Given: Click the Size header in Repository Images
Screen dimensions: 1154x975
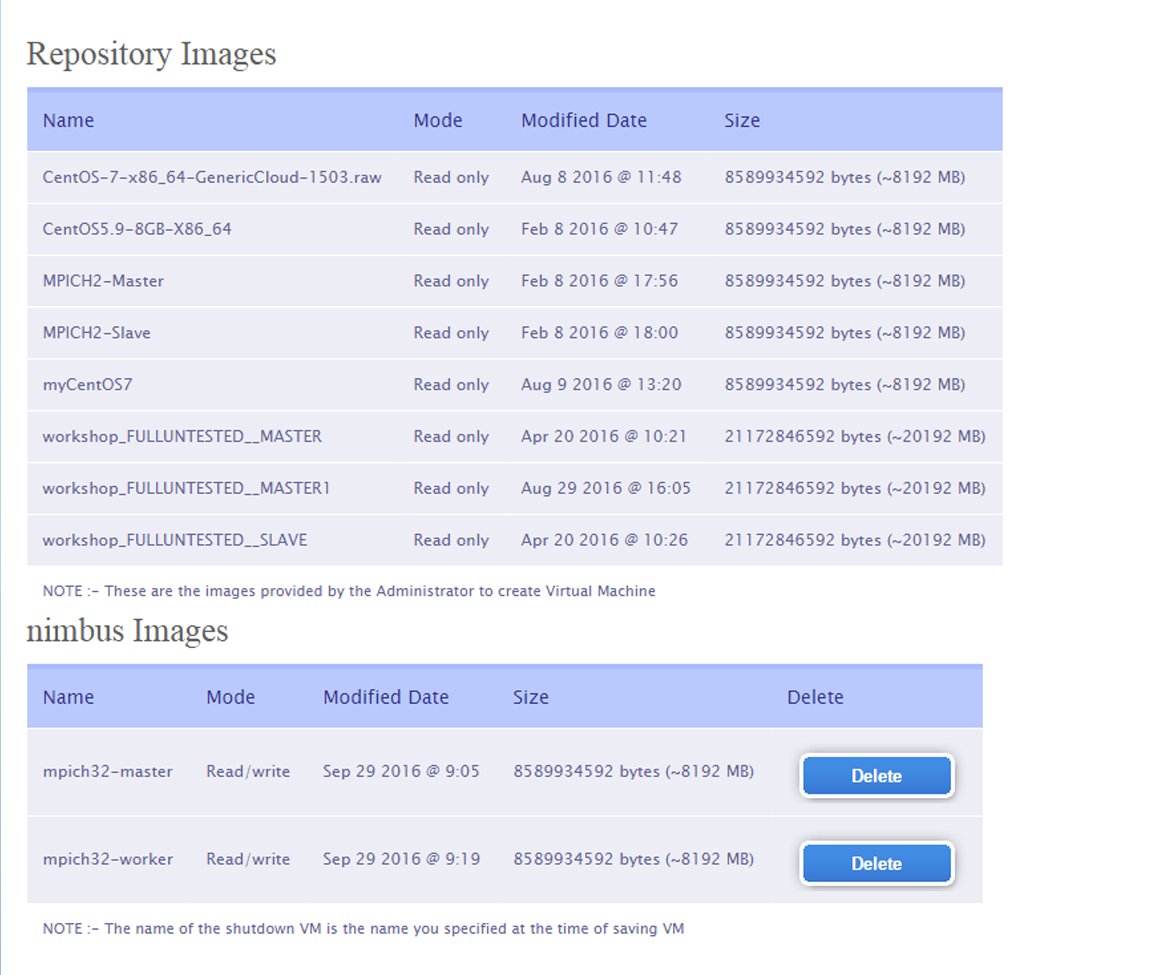Looking at the screenshot, I should 741,121.
